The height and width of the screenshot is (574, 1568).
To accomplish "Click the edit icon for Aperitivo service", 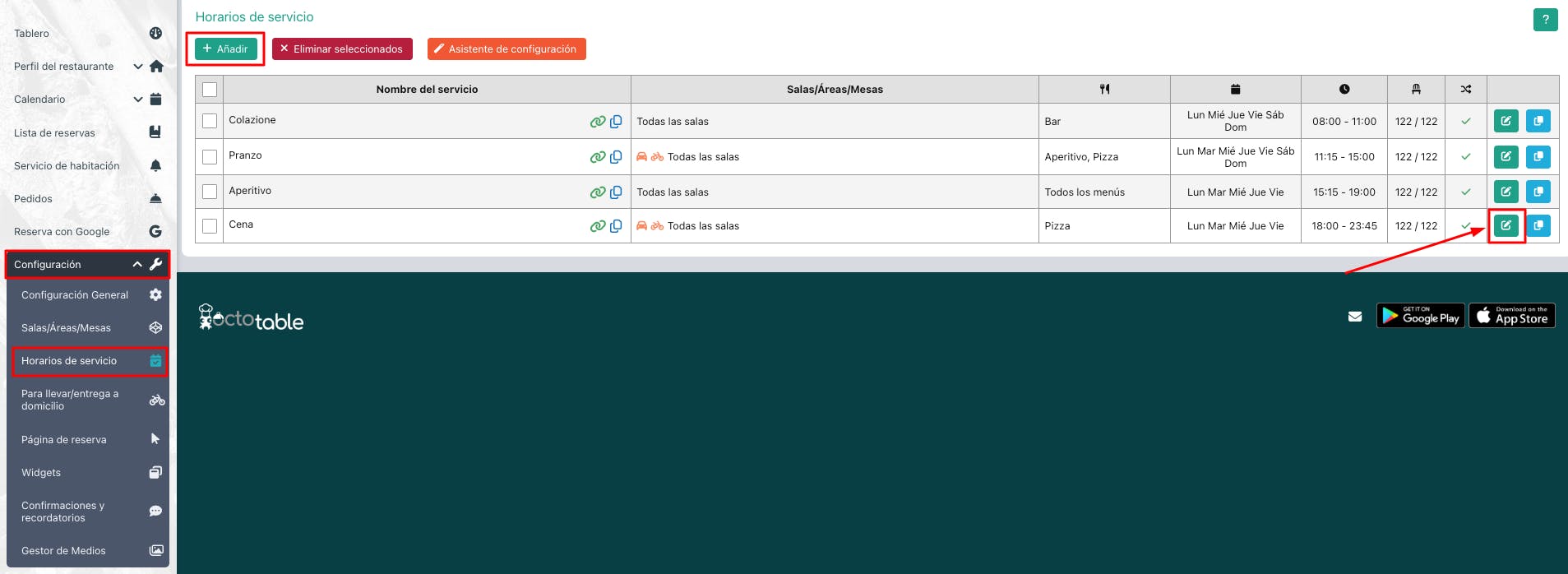I will [x=1506, y=192].
